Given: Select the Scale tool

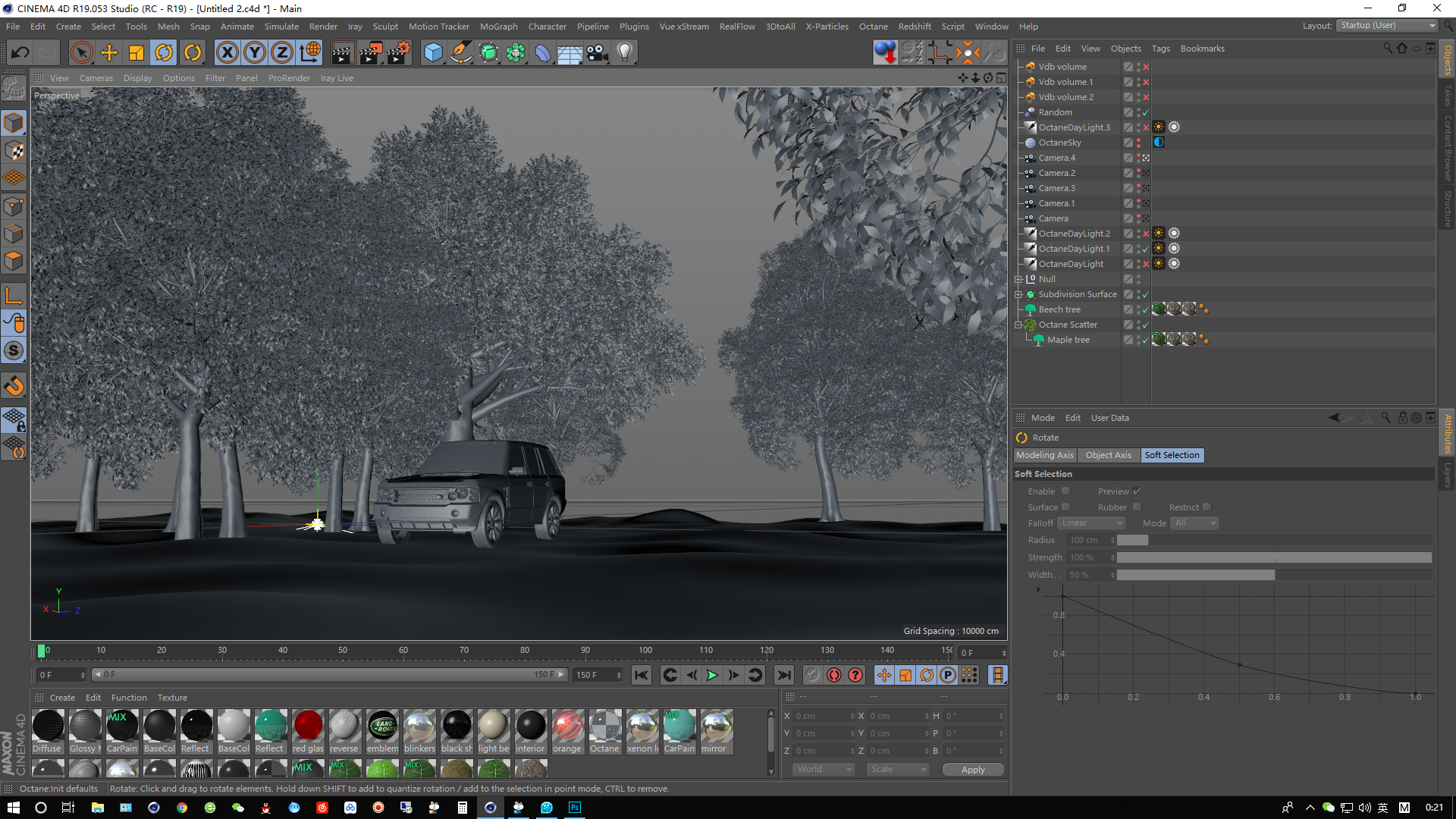Looking at the screenshot, I should coord(136,52).
